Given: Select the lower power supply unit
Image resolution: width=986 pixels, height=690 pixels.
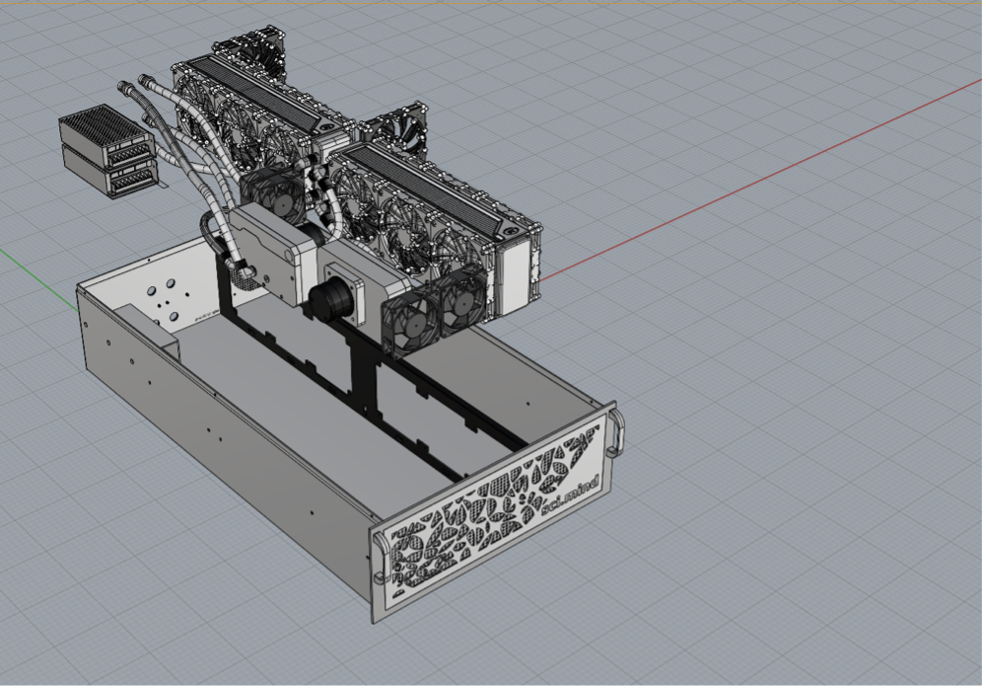Looking at the screenshot, I should [x=111, y=172].
